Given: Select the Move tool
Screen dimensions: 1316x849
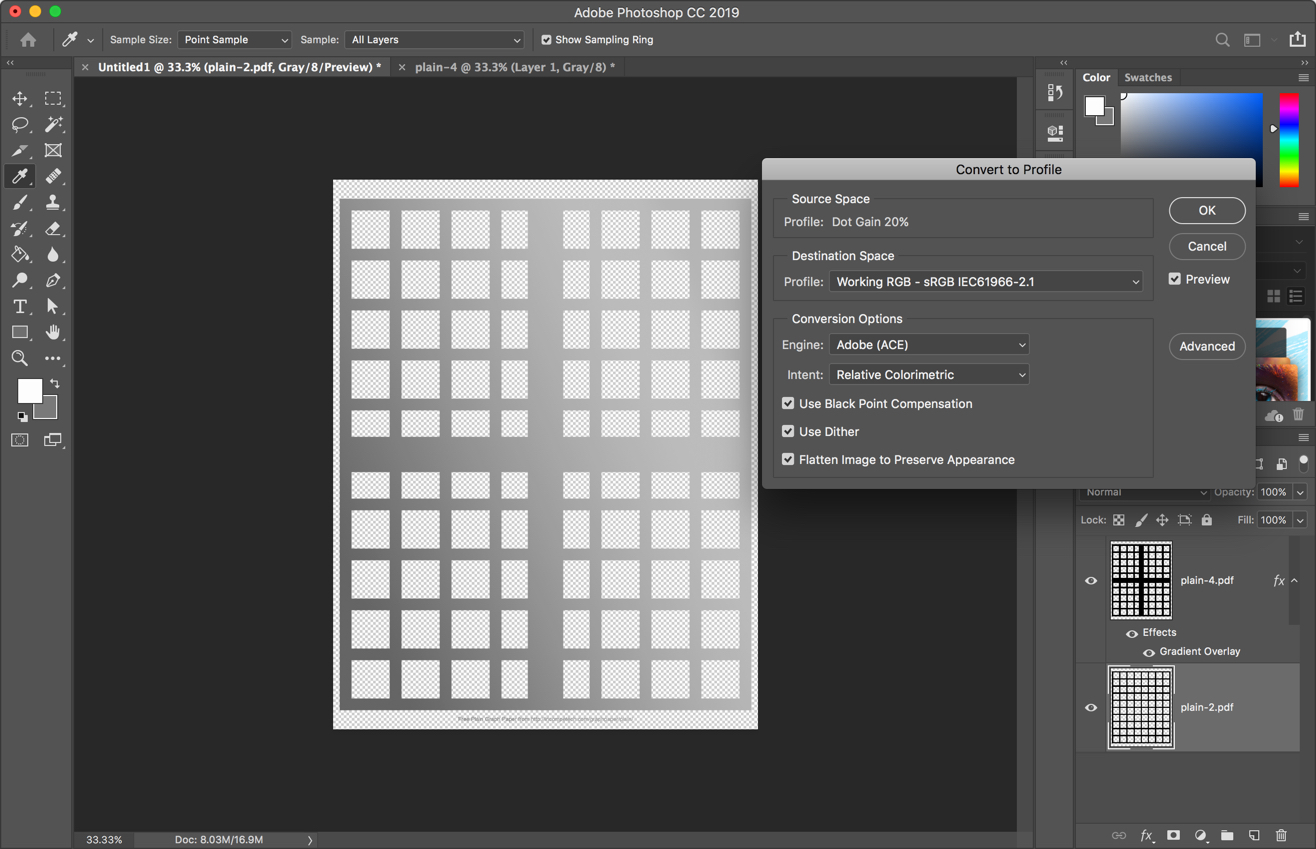Looking at the screenshot, I should 19,98.
